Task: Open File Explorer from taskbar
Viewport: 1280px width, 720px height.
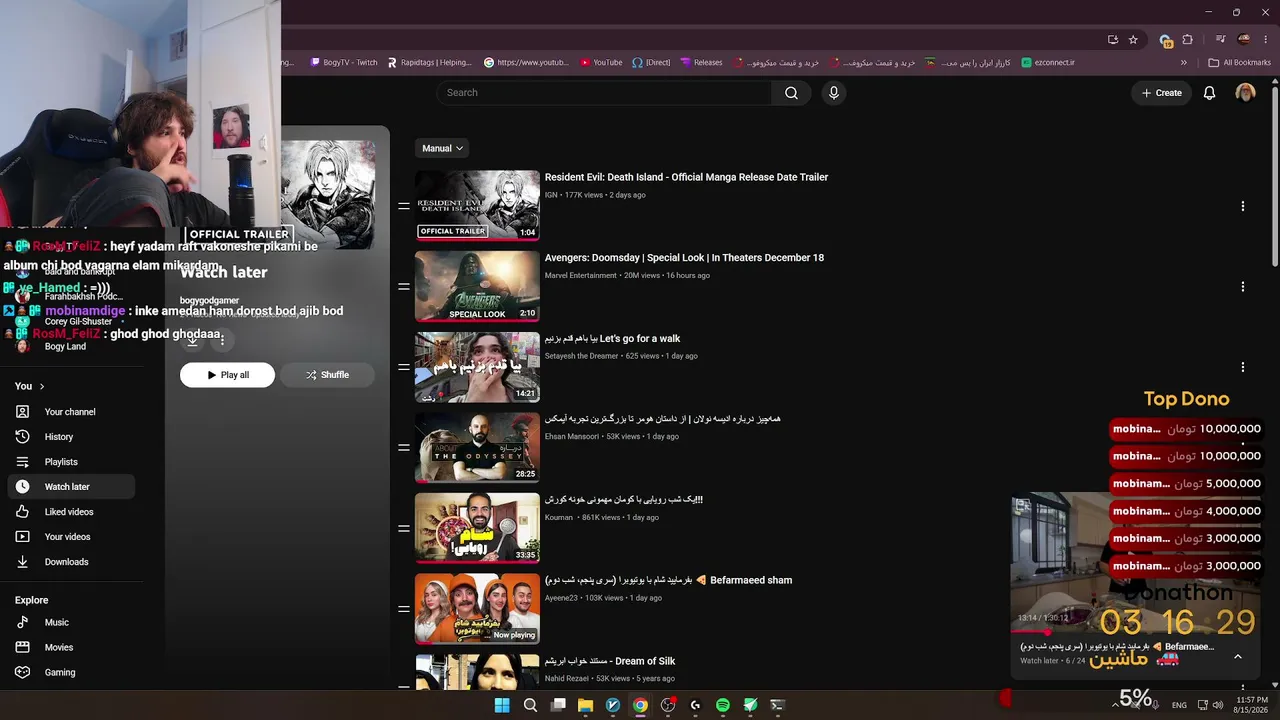Action: 585,705
